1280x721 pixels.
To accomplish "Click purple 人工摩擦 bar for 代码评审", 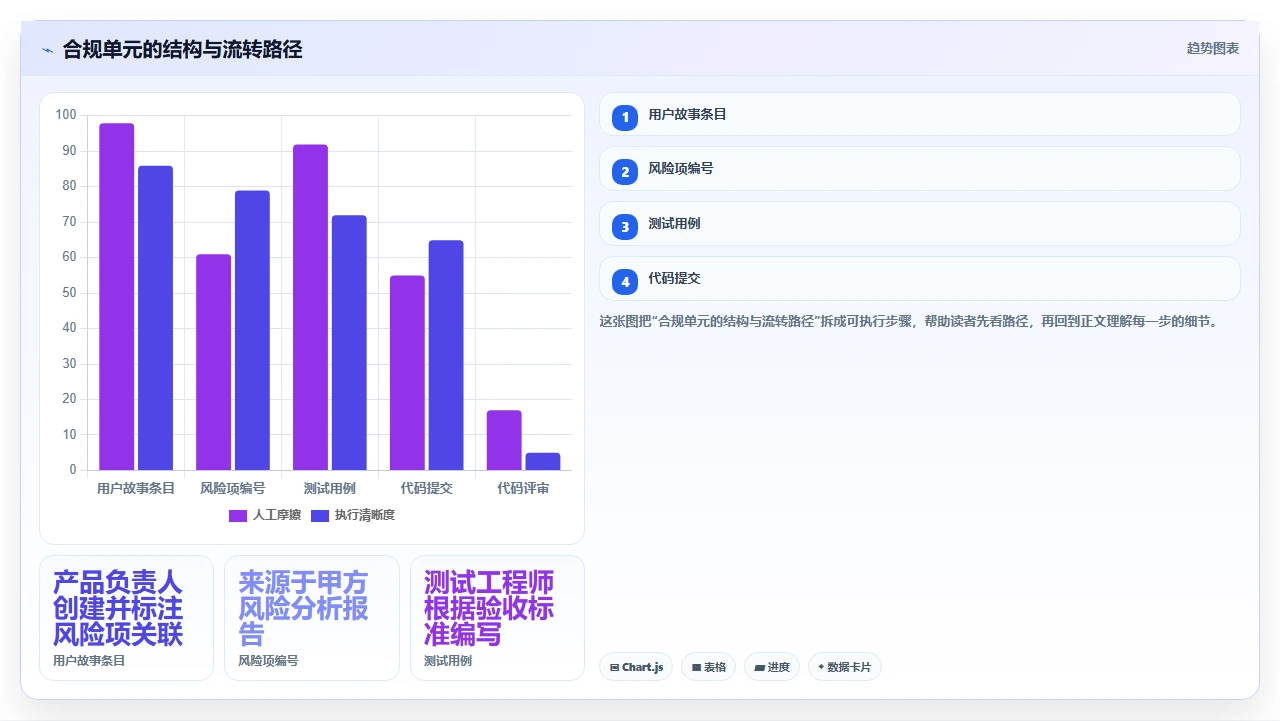I will [504, 440].
